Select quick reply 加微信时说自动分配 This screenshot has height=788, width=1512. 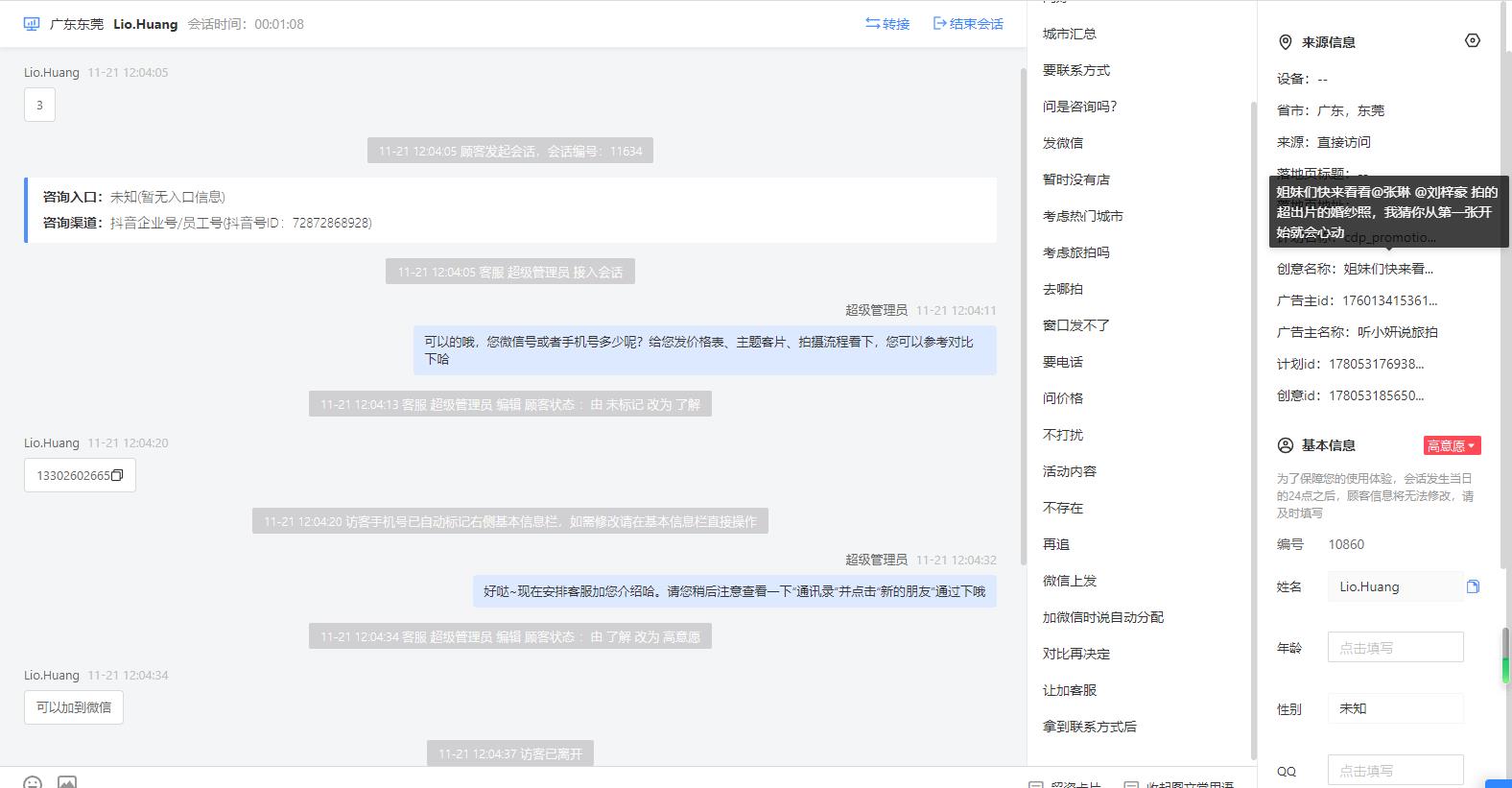[x=1103, y=617]
